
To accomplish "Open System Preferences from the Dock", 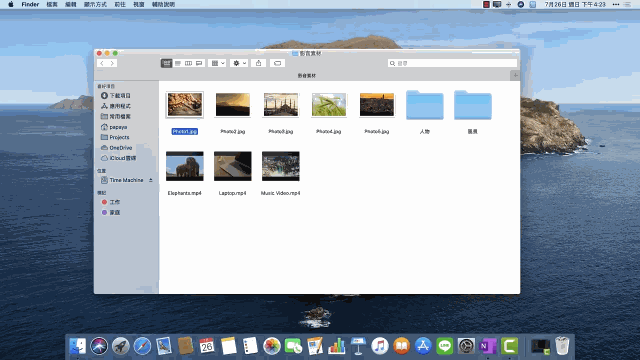I will point(467,346).
